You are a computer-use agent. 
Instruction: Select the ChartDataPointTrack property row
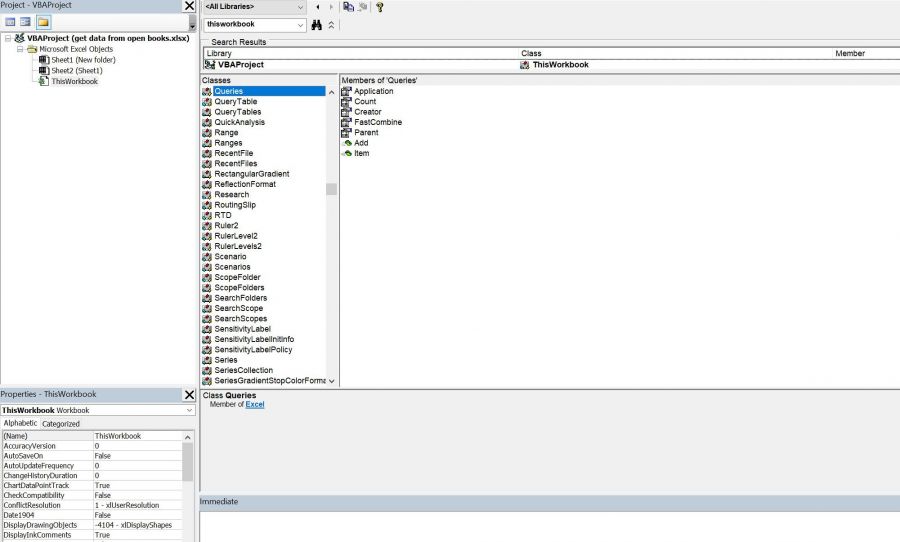[92, 486]
